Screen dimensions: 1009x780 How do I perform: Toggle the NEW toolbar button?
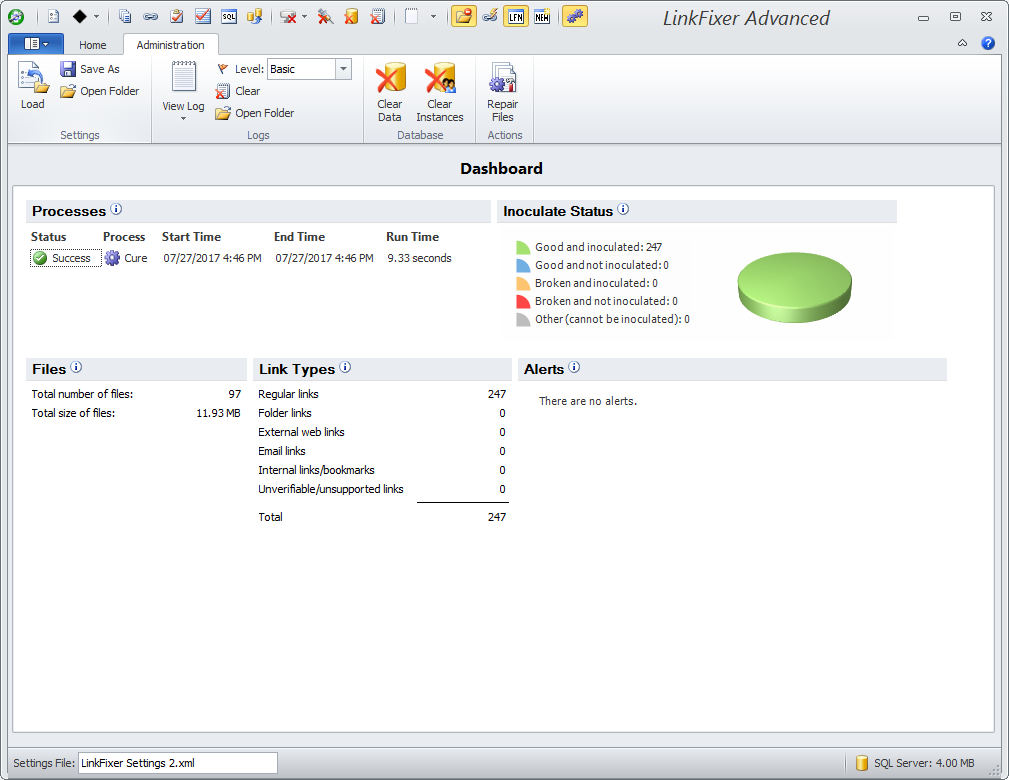(x=542, y=17)
